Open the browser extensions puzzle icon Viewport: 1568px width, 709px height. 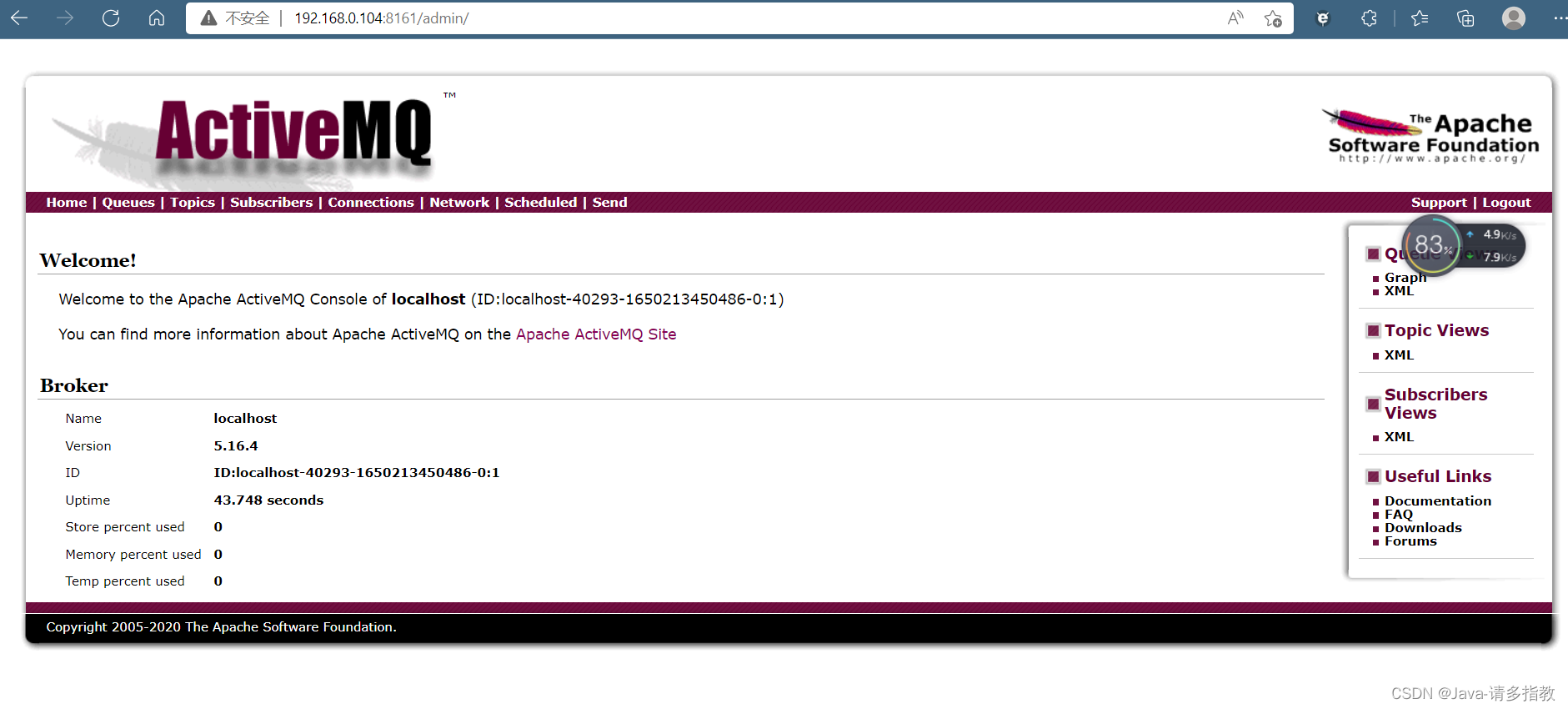click(1369, 18)
